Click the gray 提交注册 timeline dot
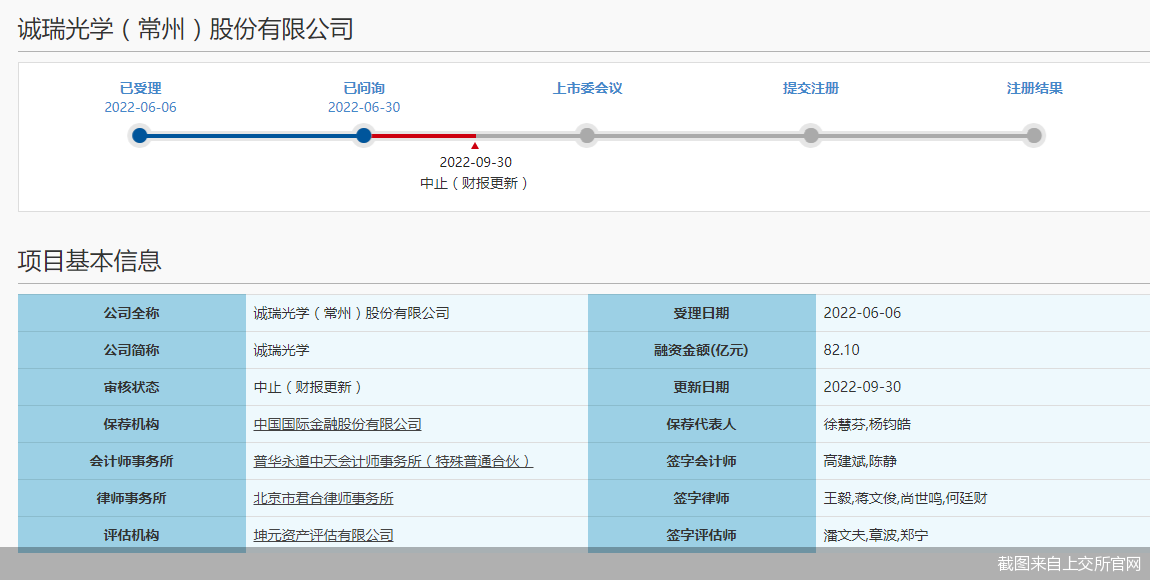 pyautogui.click(x=811, y=135)
